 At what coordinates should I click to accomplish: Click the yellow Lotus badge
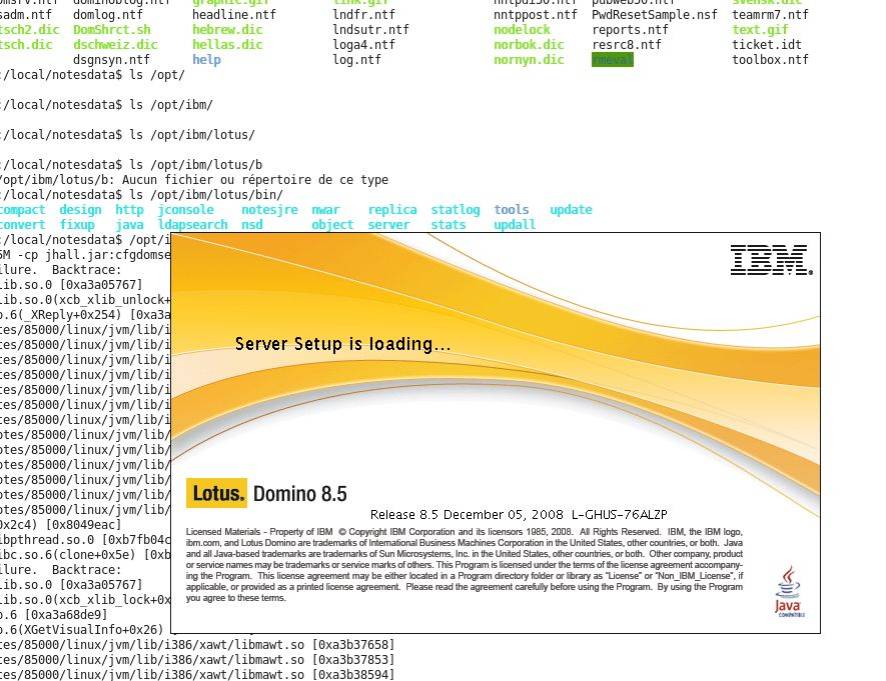pyautogui.click(x=217, y=493)
